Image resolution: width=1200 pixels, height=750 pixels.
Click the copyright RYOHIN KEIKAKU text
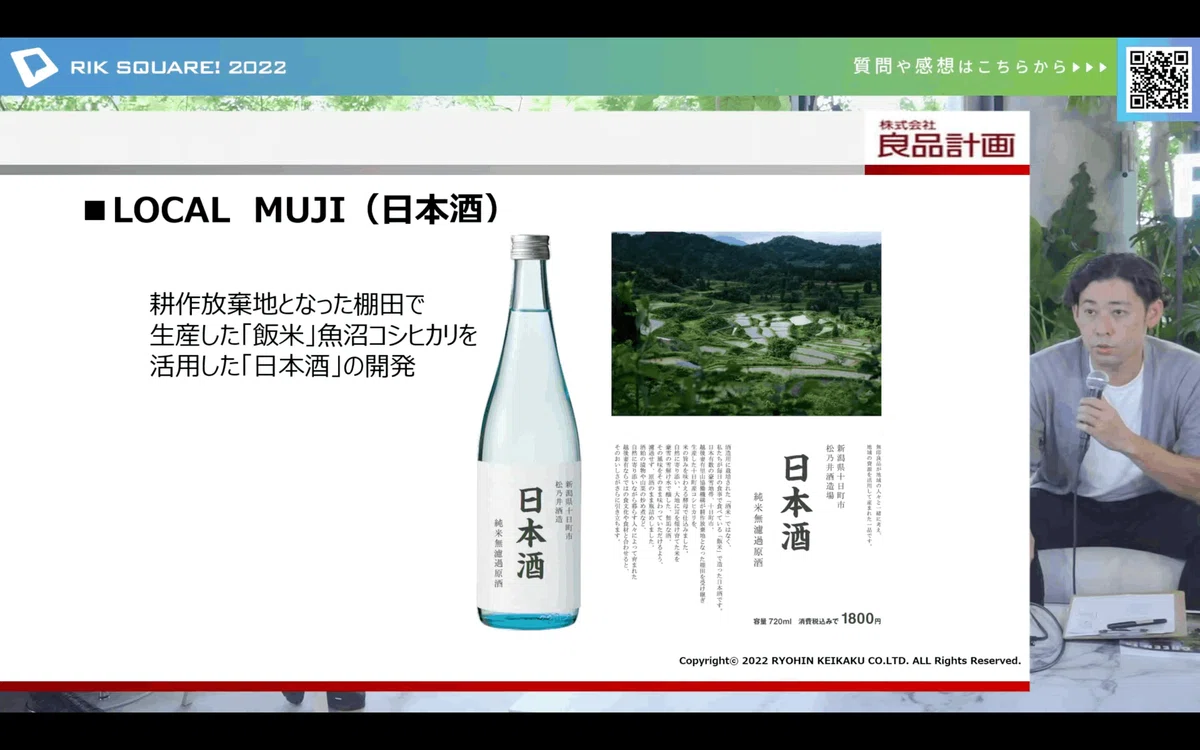(x=850, y=660)
